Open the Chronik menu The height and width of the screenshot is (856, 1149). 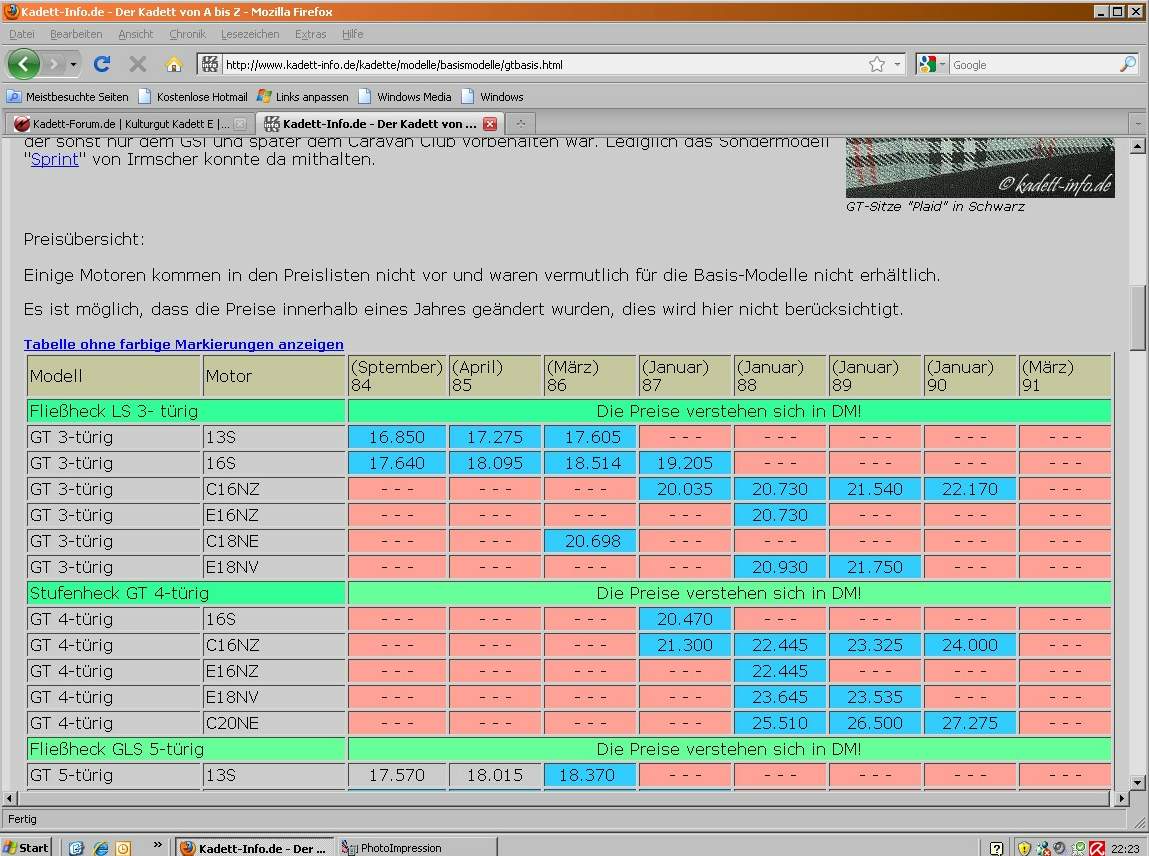pos(187,34)
